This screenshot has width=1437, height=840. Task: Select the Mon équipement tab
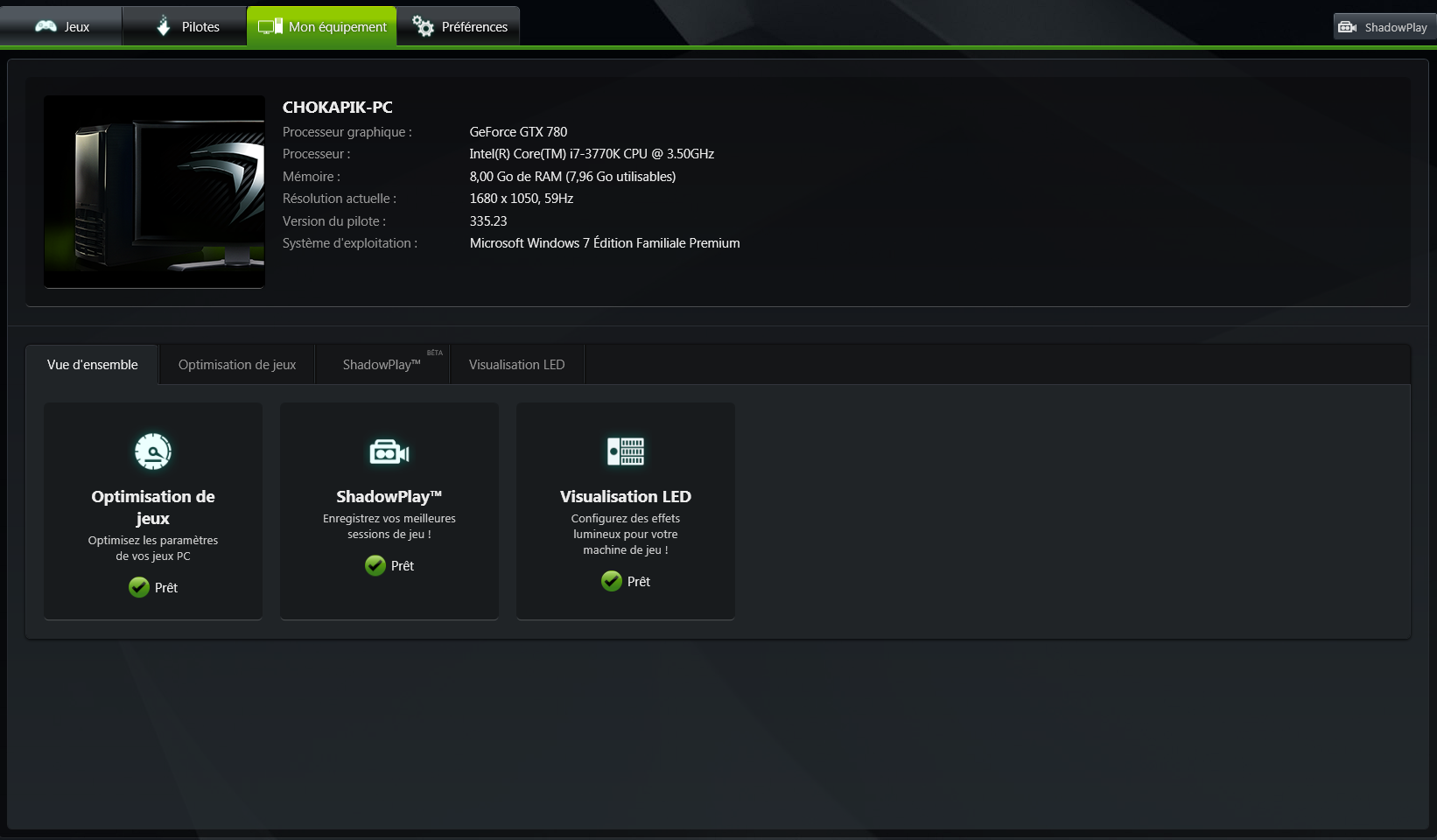[322, 26]
